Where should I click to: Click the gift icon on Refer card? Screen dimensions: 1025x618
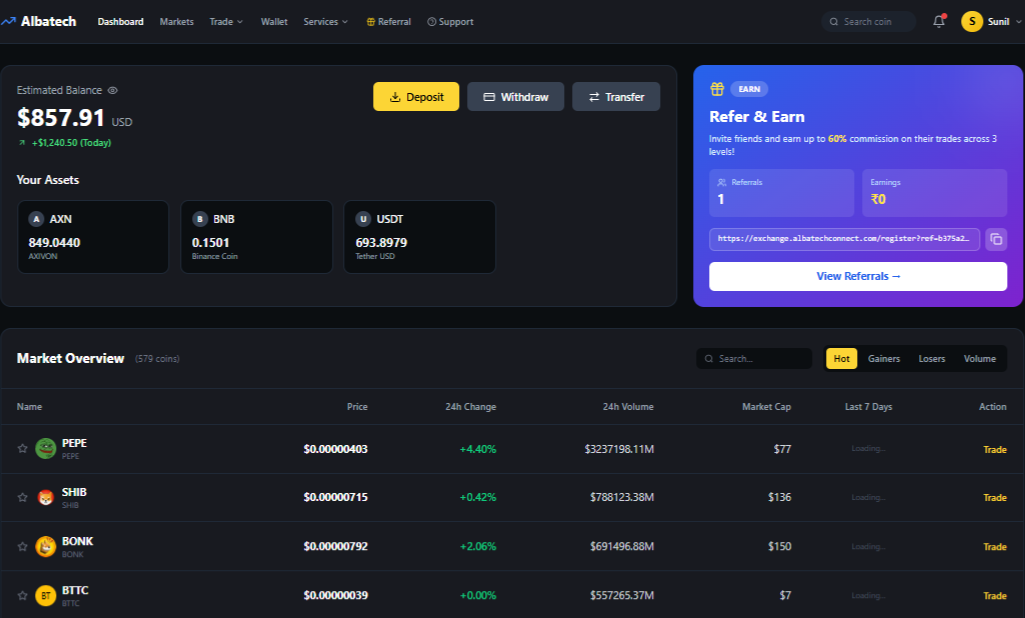coord(717,89)
